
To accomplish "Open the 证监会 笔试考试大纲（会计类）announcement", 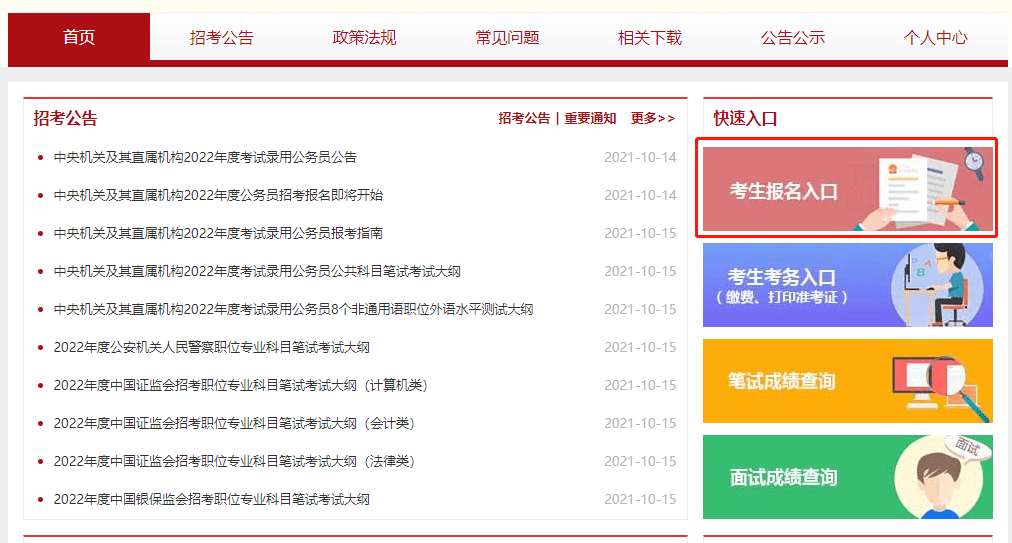I will pos(234,424).
